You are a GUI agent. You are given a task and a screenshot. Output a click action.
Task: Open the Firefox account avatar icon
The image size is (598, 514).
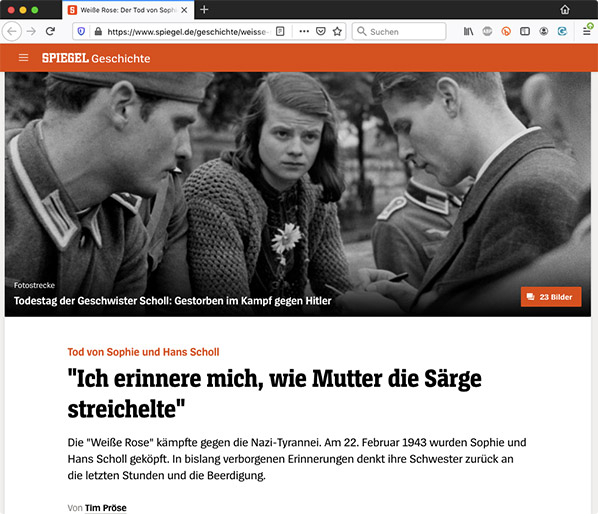543,31
